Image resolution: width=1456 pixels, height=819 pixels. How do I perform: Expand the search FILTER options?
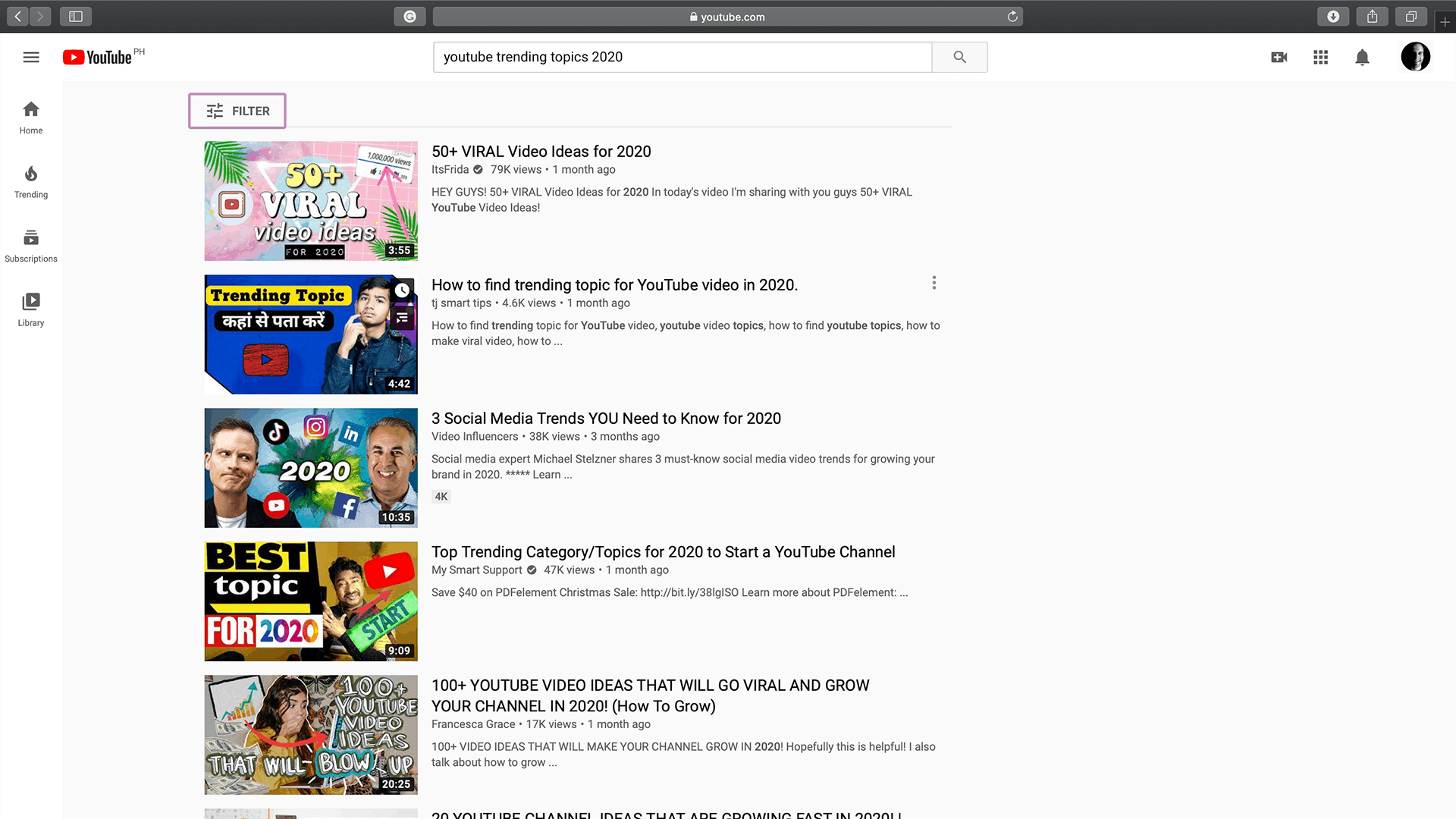(237, 111)
